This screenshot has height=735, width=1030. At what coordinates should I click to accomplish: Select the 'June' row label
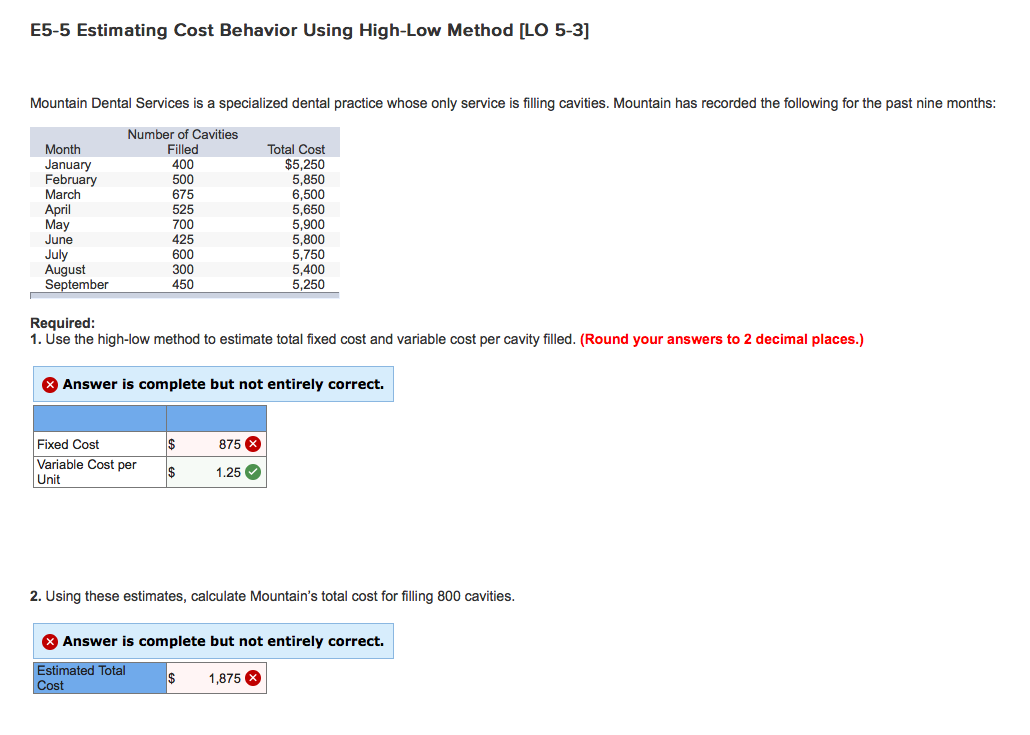click(x=58, y=240)
